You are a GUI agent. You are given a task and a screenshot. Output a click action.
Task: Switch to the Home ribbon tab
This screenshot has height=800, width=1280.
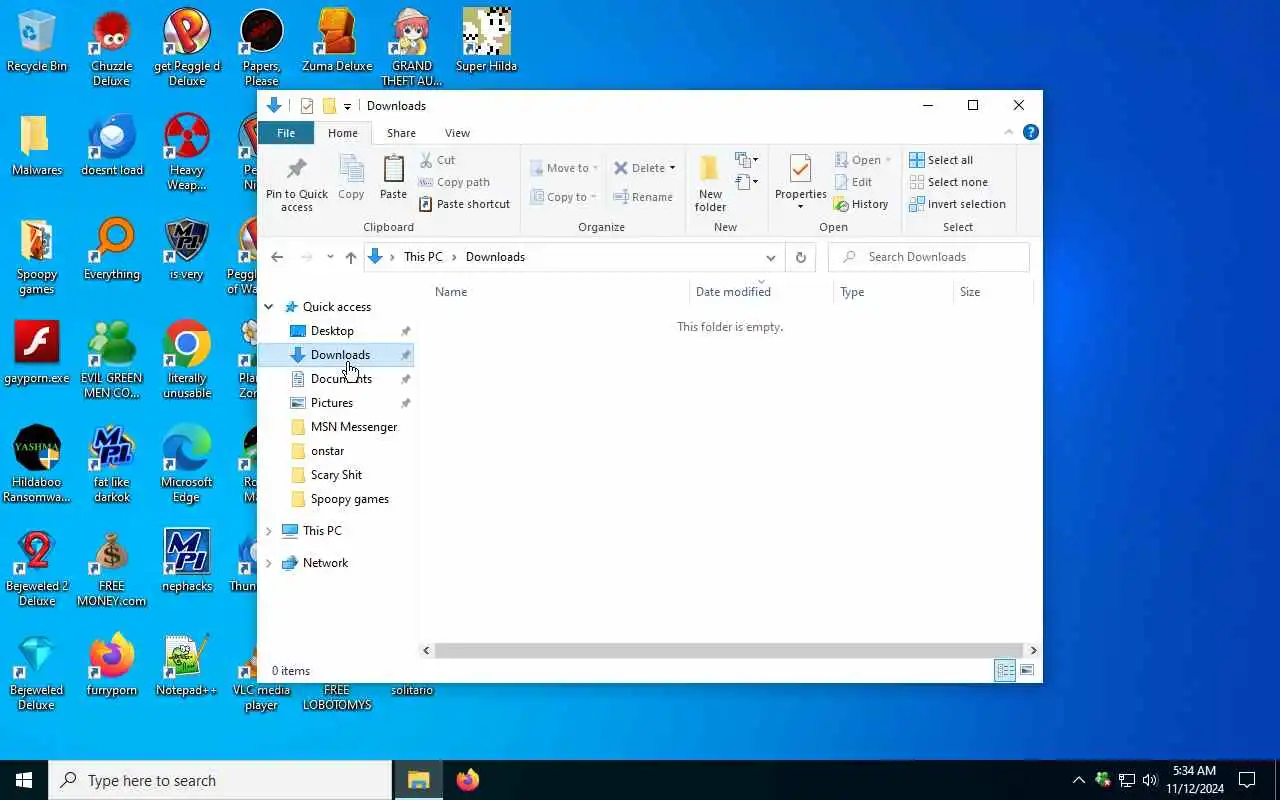[343, 133]
